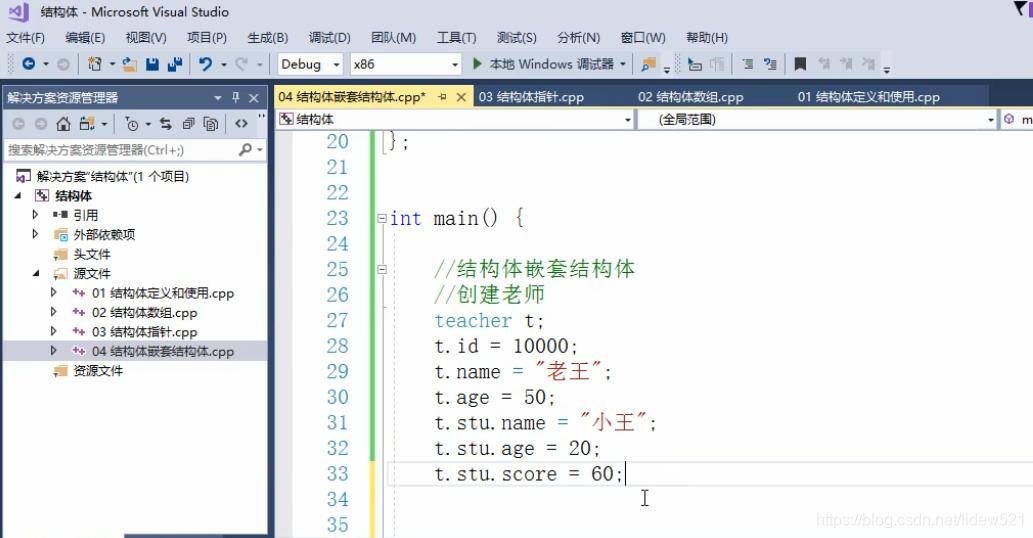Open the dropdown arrow beside 本地 Windows 调试器
Image resolution: width=1033 pixels, height=538 pixels.
[x=623, y=65]
